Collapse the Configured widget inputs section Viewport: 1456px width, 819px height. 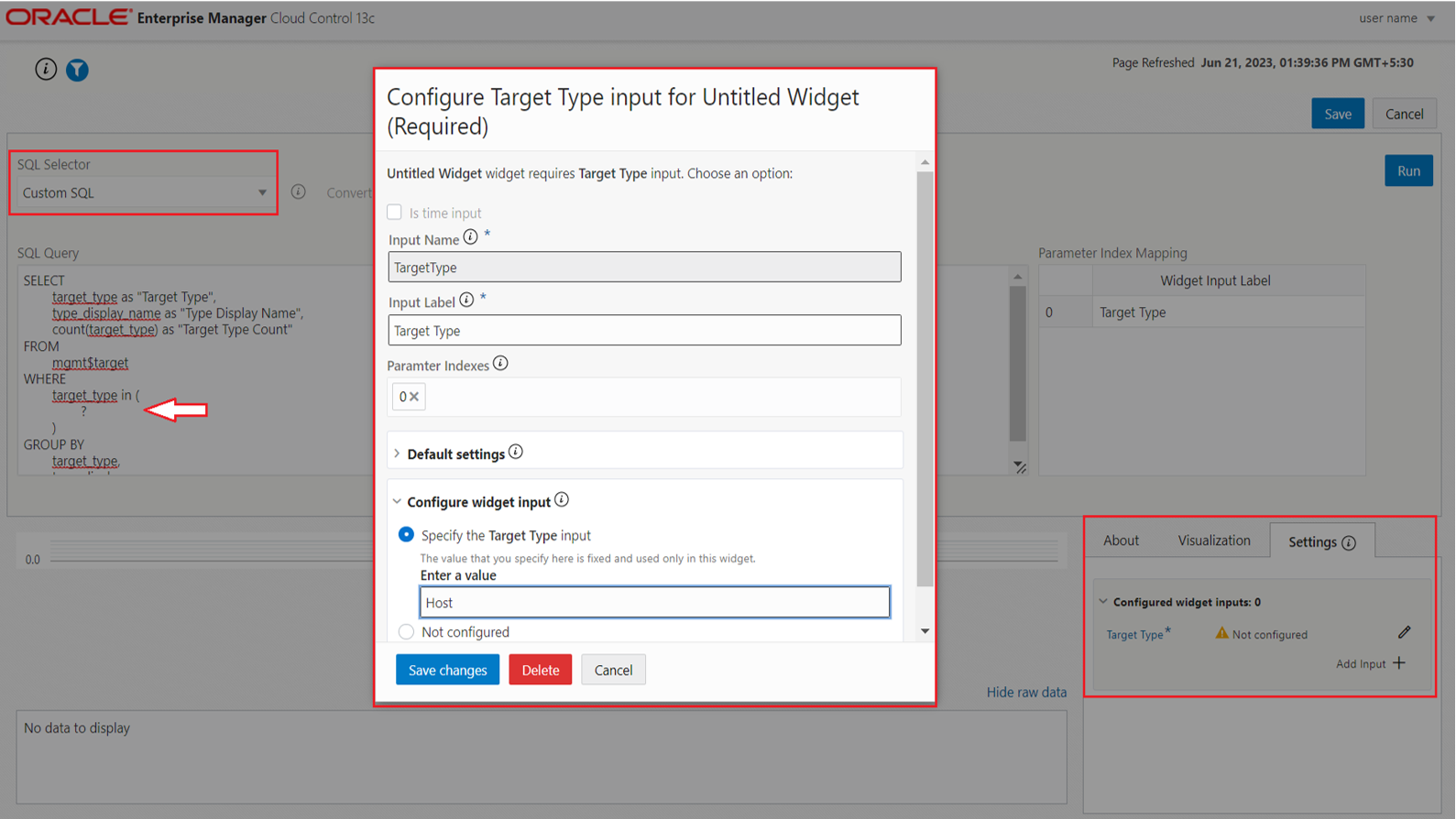coord(1103,602)
